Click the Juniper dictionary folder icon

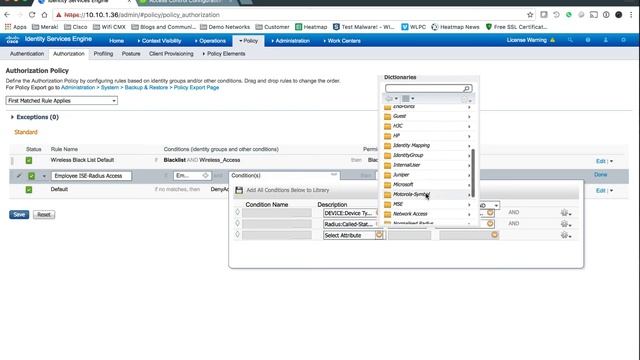(387, 175)
